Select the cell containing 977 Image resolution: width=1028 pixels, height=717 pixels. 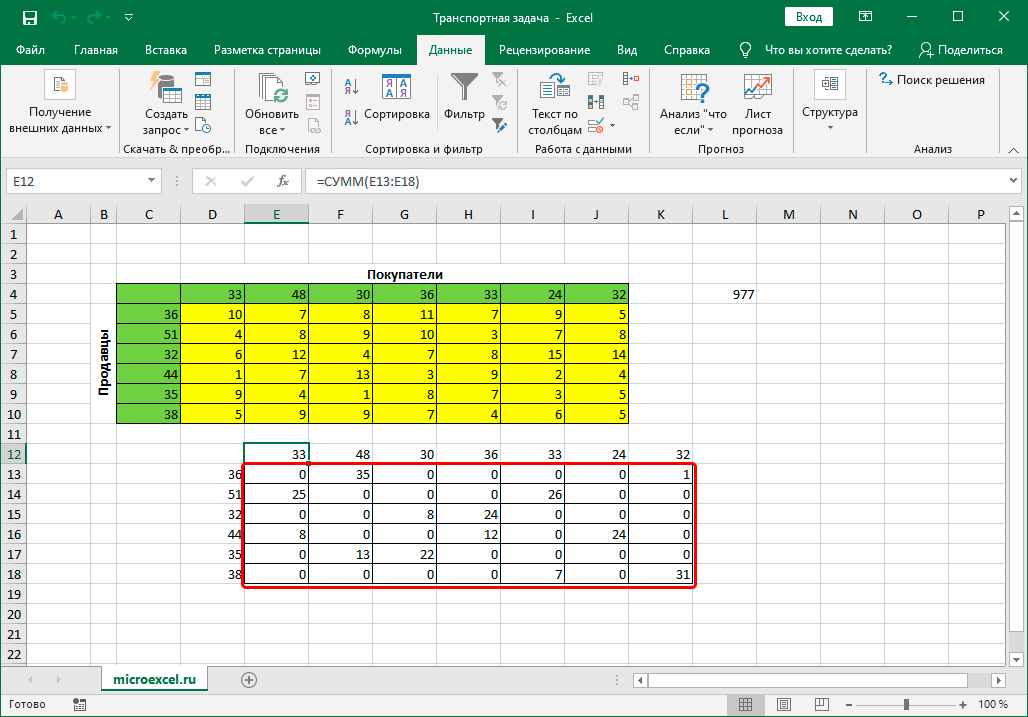[x=724, y=294]
